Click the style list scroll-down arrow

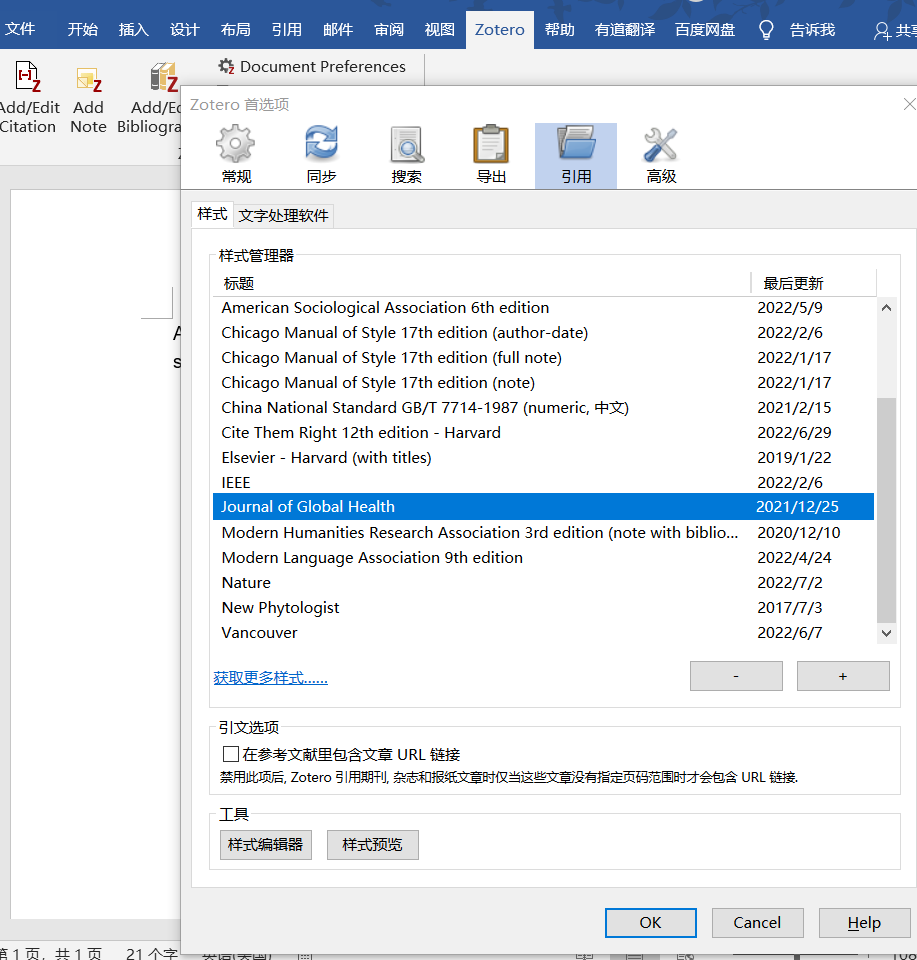pyautogui.click(x=886, y=633)
